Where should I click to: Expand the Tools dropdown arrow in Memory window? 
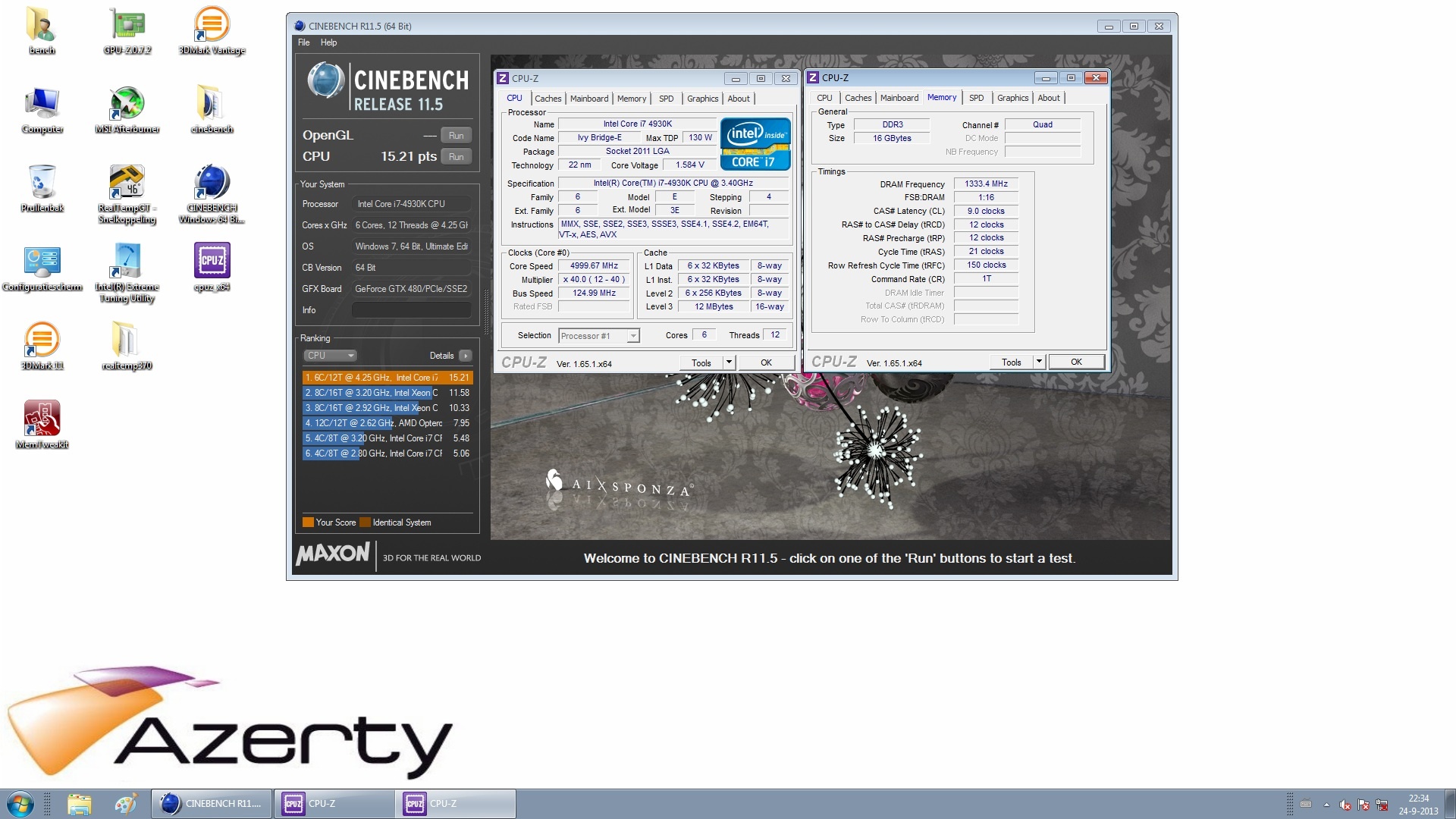(x=1039, y=362)
